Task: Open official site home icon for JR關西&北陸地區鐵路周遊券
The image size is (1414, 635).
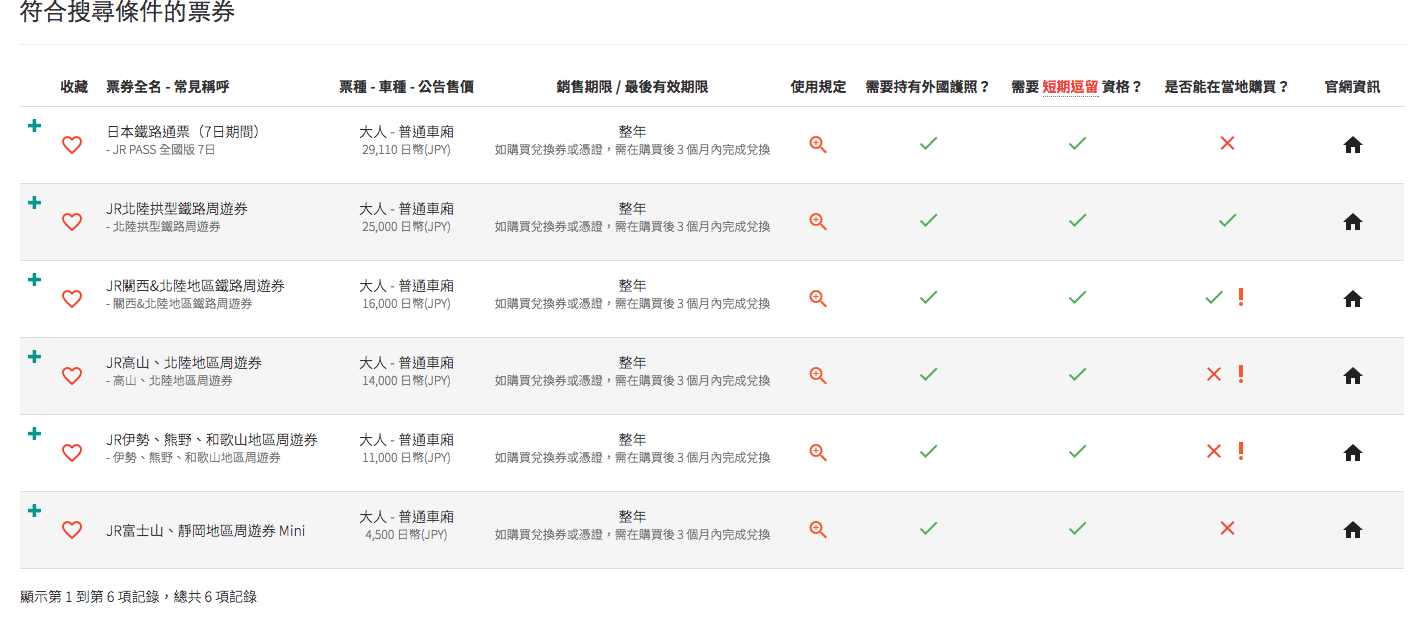Action: pyautogui.click(x=1353, y=299)
